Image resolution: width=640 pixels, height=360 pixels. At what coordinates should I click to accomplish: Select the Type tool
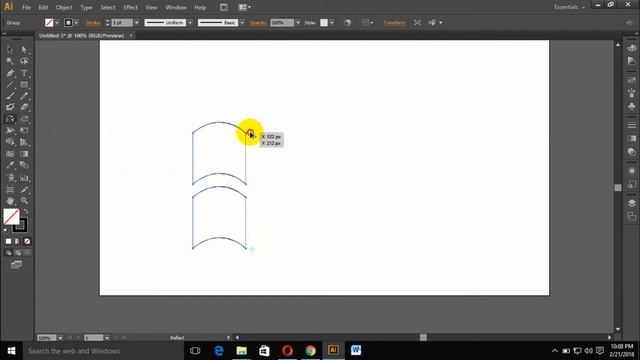point(24,73)
